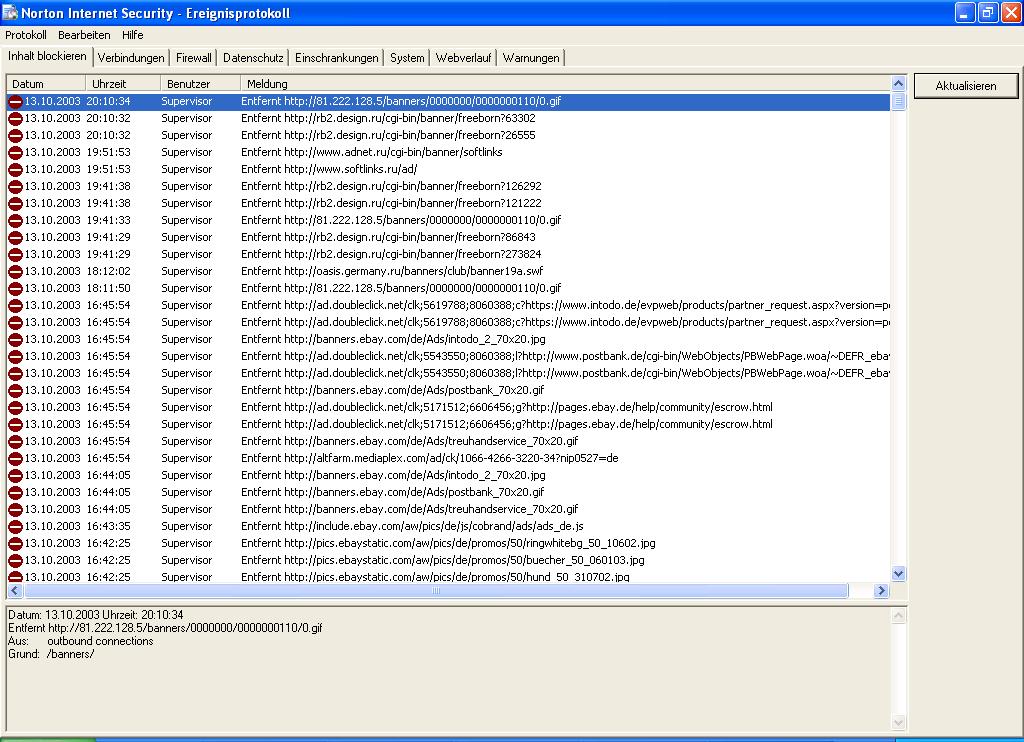The image size is (1024, 742).
Task: Click blocked icon on www.softlinks.ru/ad/ row
Action: coord(15,170)
